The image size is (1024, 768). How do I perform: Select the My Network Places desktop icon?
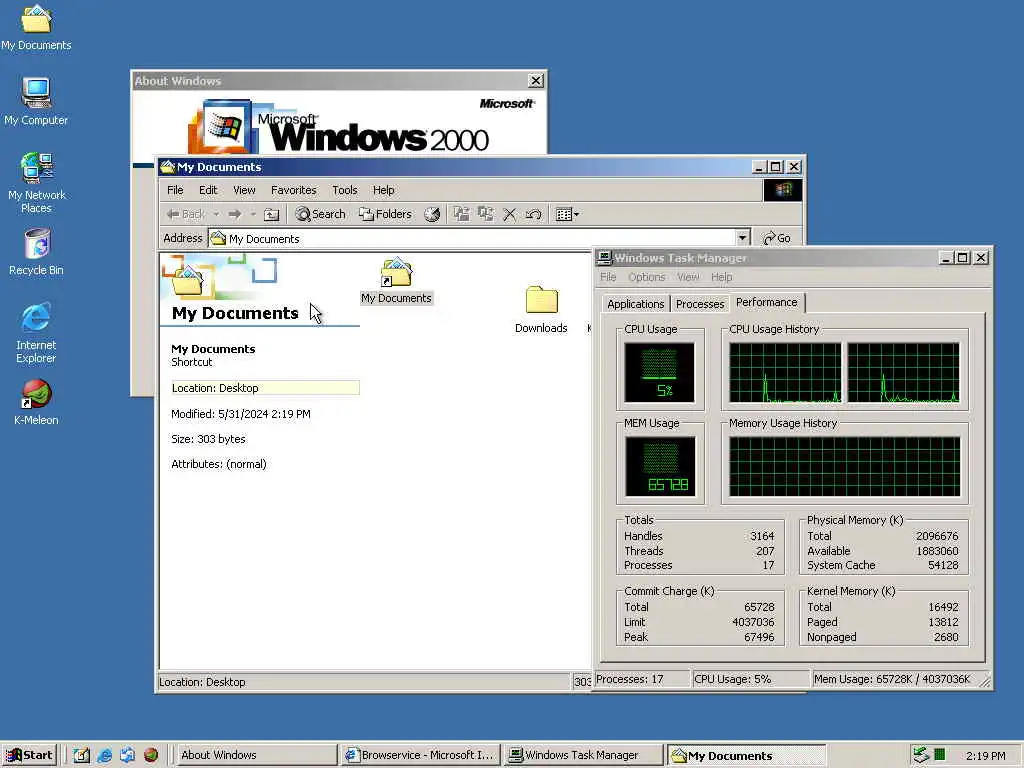(x=37, y=182)
